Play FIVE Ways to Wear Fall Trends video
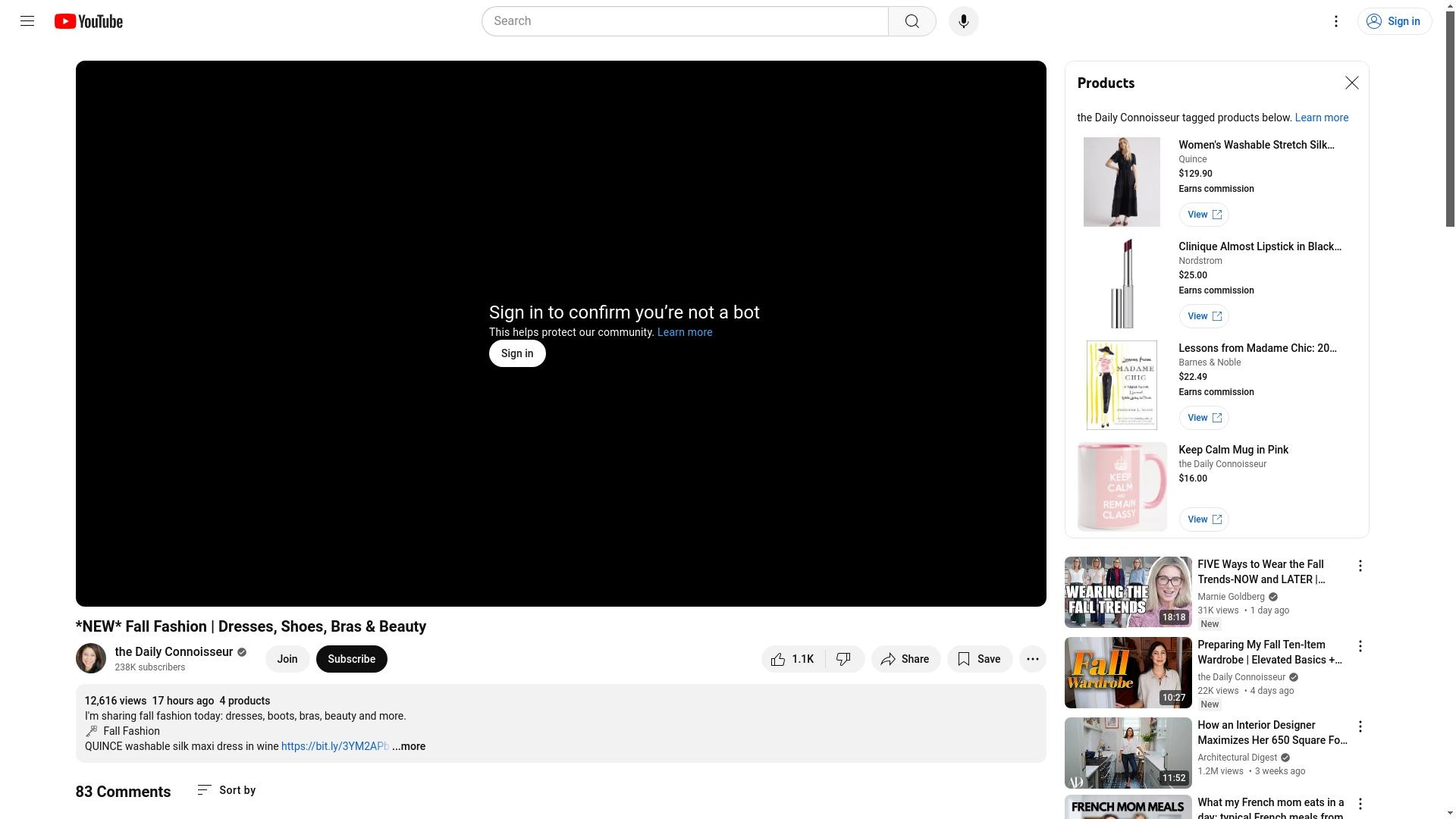Image resolution: width=1456 pixels, height=819 pixels. (x=1128, y=592)
